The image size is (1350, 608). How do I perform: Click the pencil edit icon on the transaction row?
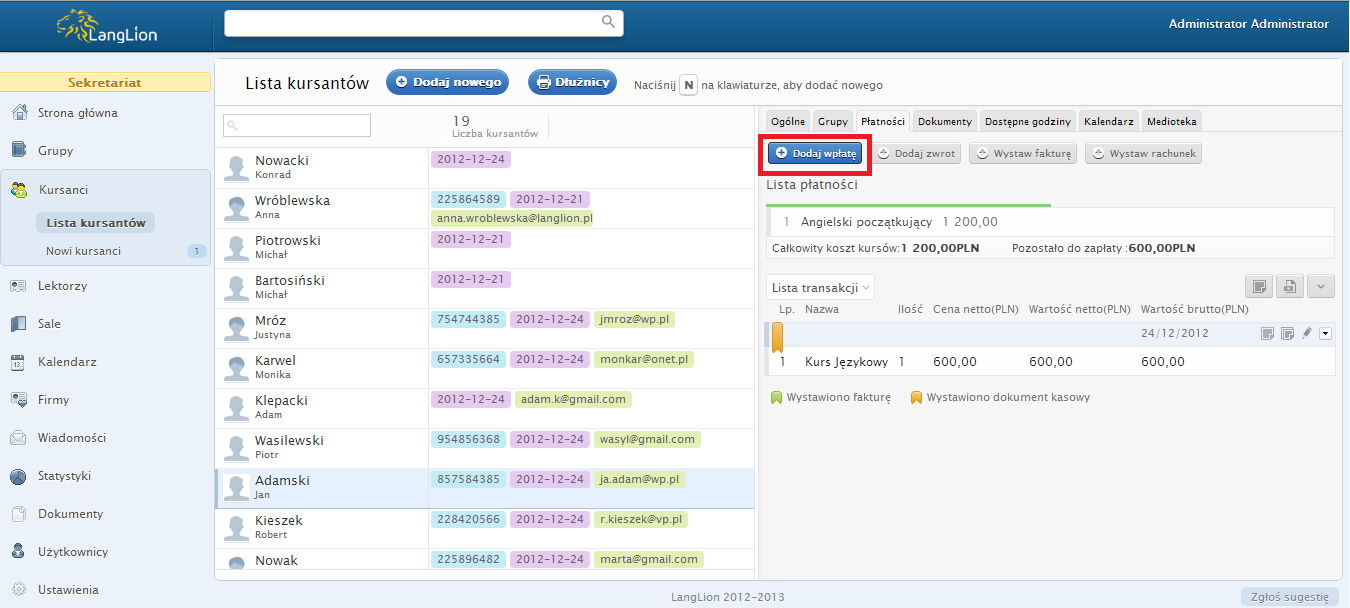(x=1306, y=333)
